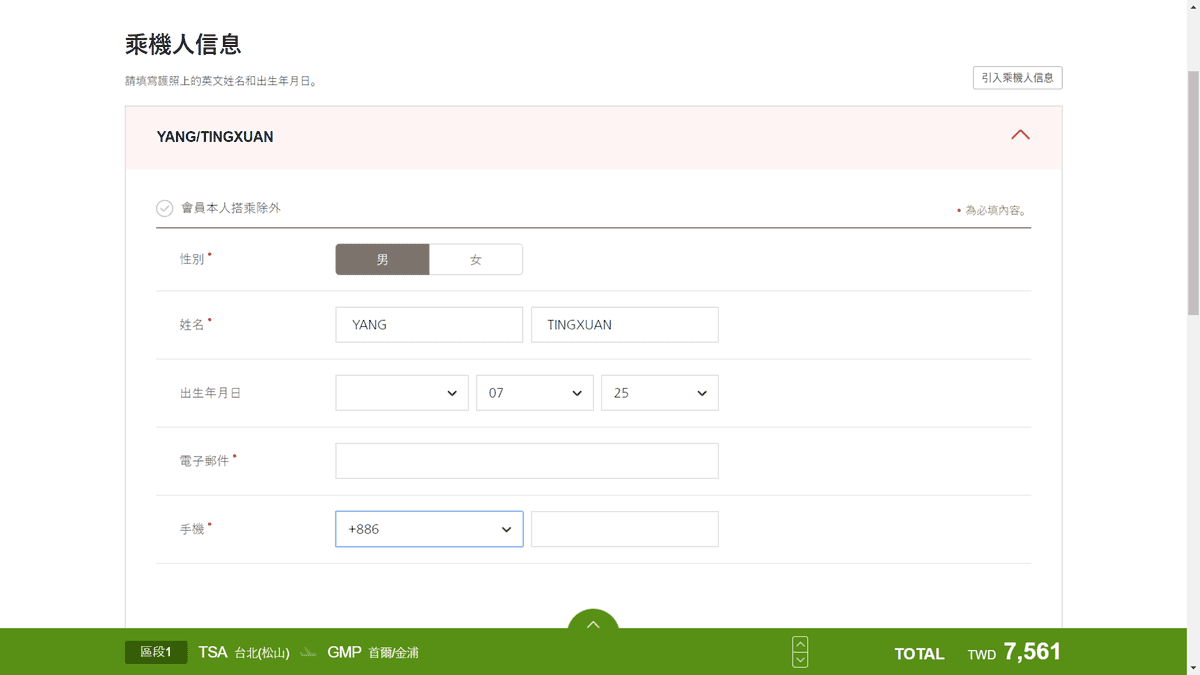Click the up arrow of the segment stepper
The width and height of the screenshot is (1200, 675).
tap(800, 644)
